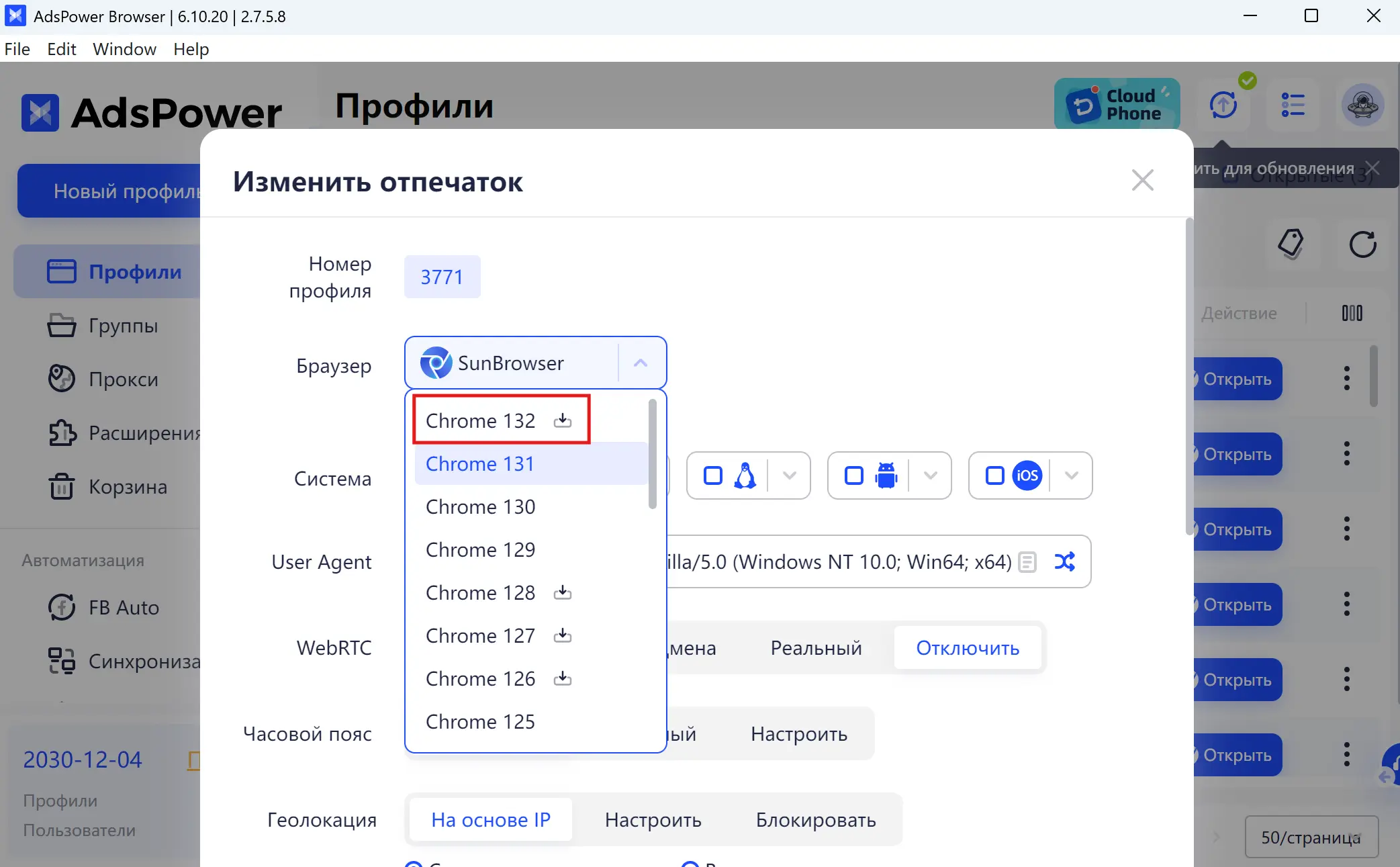
Task: Click the browser version list scrollbar
Action: (x=653, y=454)
